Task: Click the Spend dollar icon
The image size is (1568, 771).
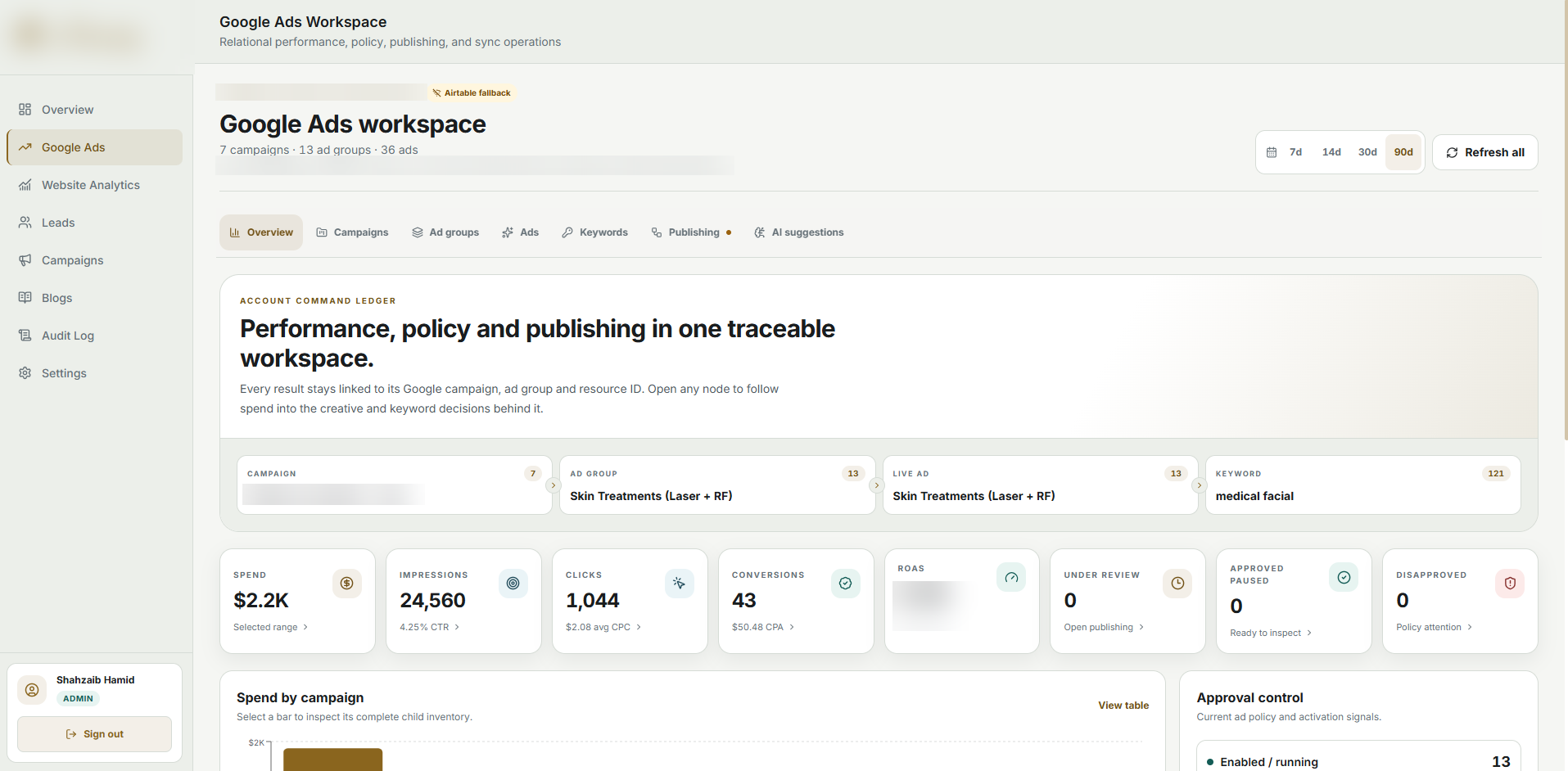Action: pyautogui.click(x=347, y=584)
